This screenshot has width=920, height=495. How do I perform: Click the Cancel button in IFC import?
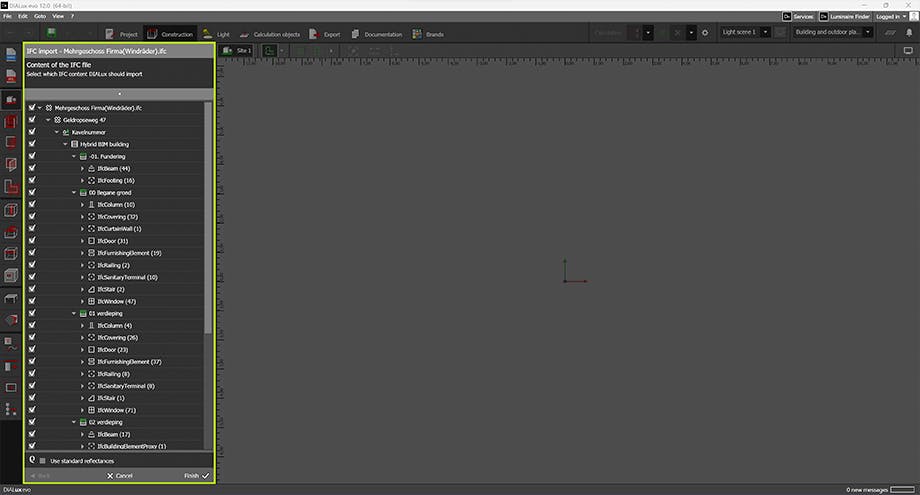[x=120, y=476]
